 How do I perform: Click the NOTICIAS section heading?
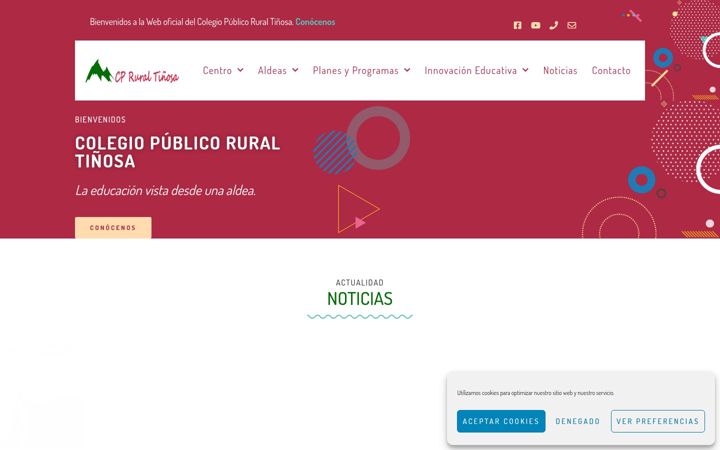360,299
